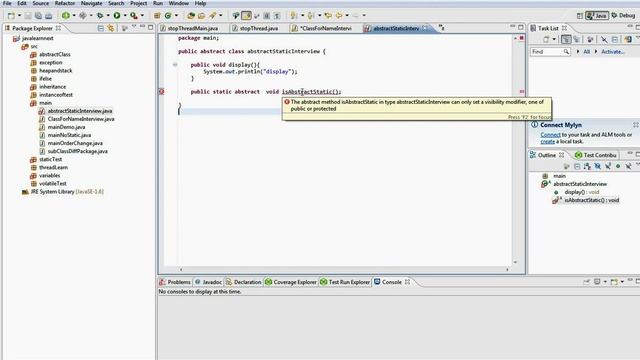Click the Collapse All icon in Task List
Image resolution: width=640 pixels, height=360 pixels.
click(x=615, y=39)
